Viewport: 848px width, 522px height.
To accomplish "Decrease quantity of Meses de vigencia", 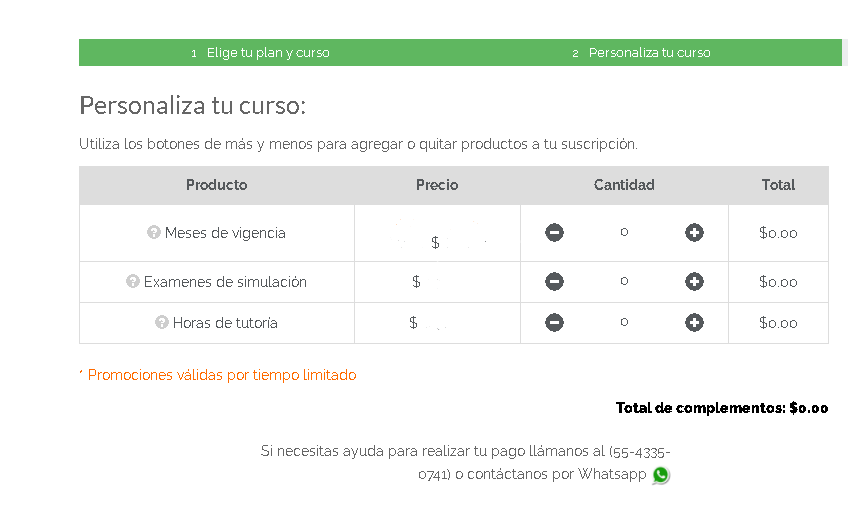I will coord(554,233).
